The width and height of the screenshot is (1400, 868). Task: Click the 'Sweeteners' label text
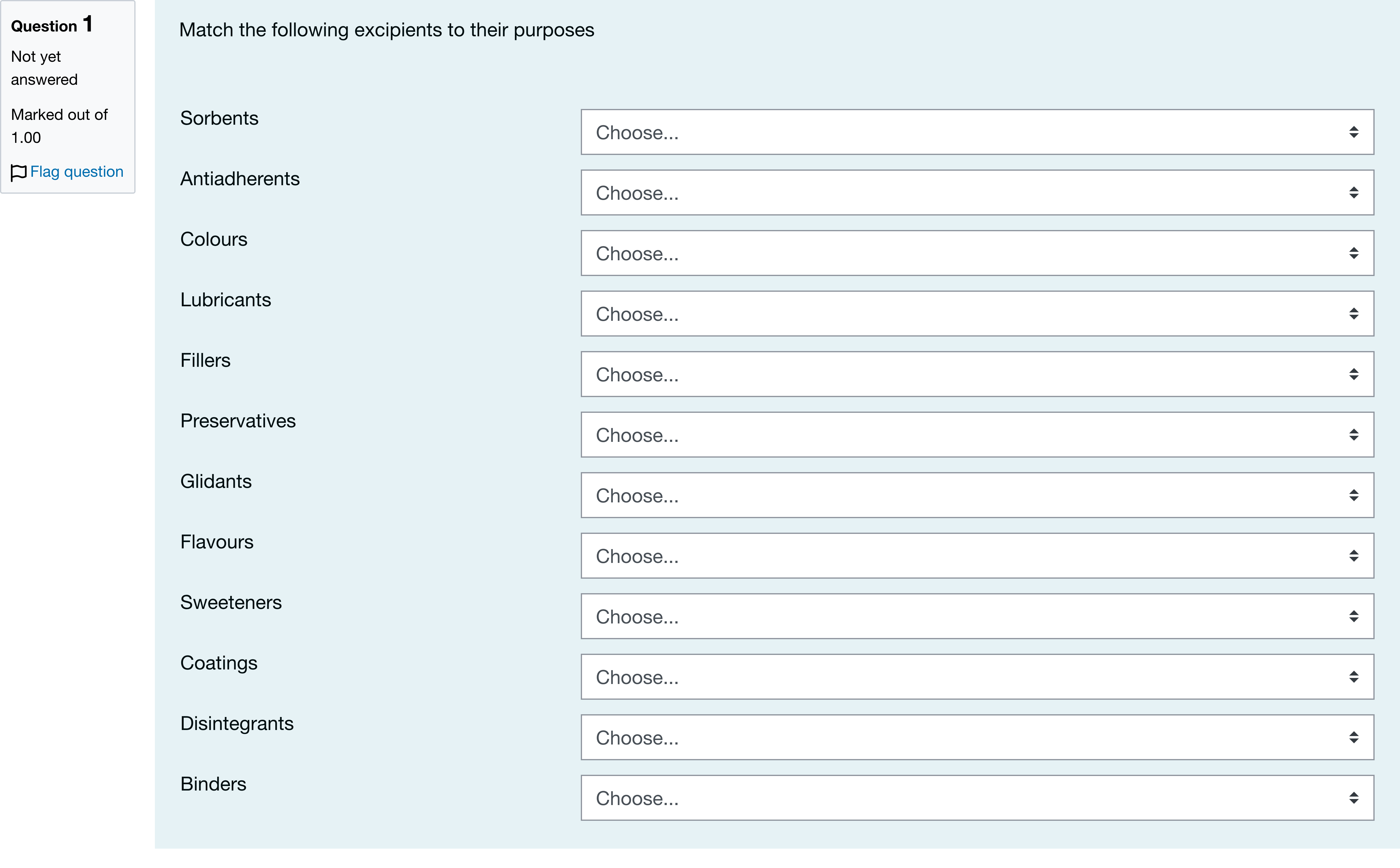point(231,603)
